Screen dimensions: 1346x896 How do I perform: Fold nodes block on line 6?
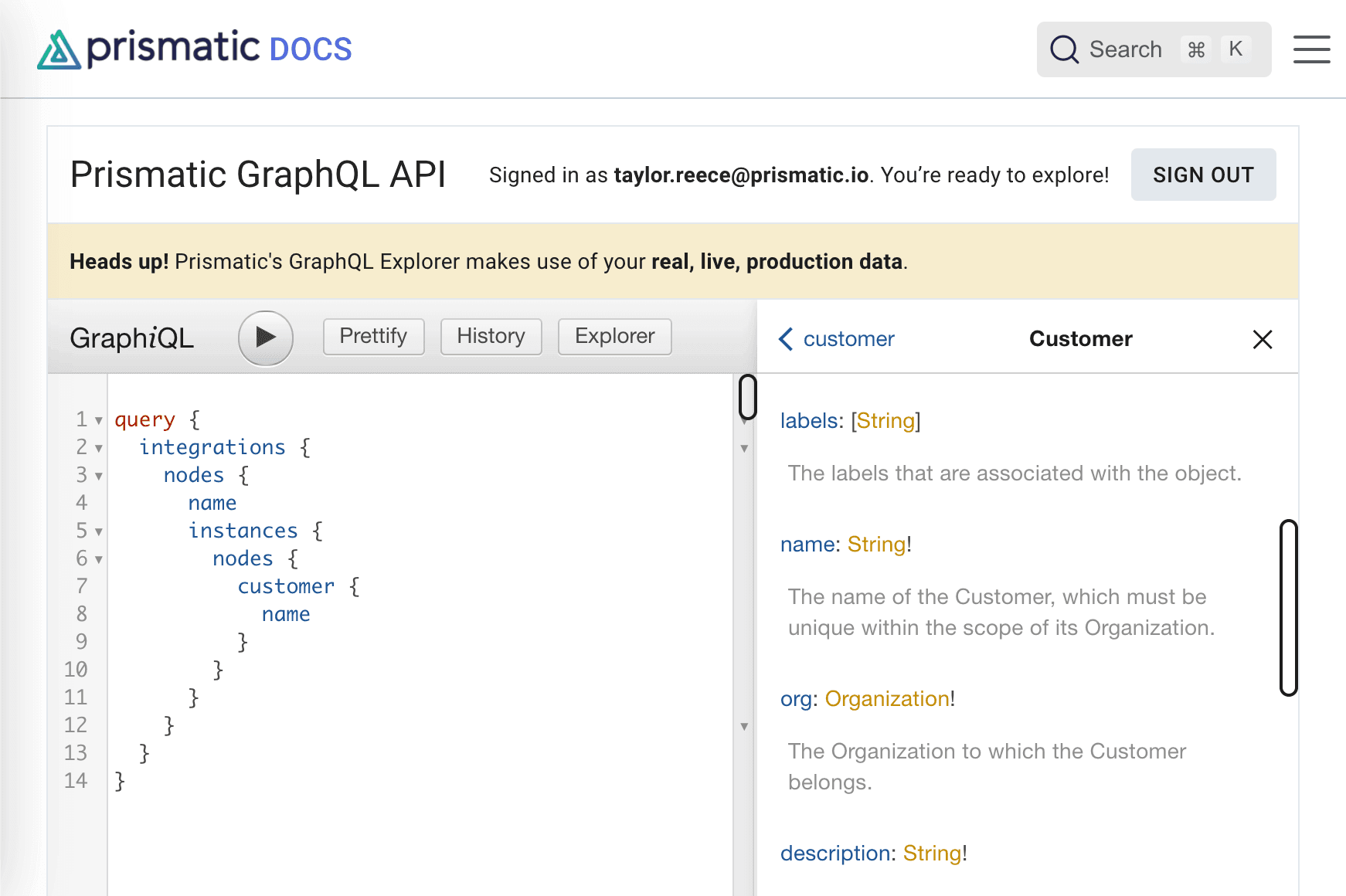pyautogui.click(x=99, y=560)
